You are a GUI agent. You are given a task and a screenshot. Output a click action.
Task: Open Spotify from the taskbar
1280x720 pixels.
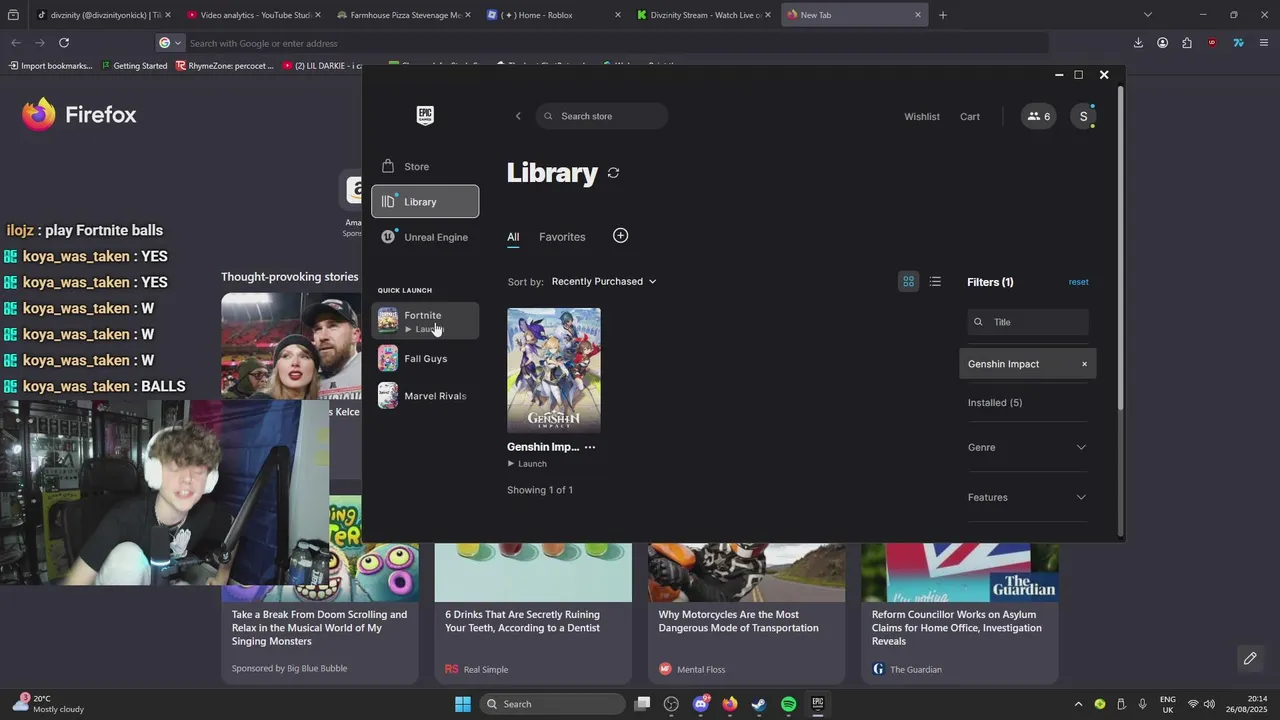[x=788, y=704]
